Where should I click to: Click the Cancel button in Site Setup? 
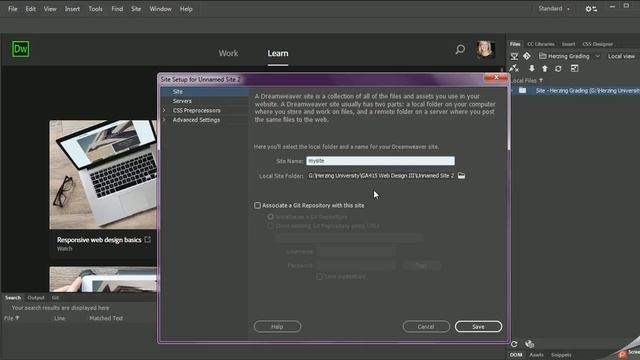(x=426, y=327)
